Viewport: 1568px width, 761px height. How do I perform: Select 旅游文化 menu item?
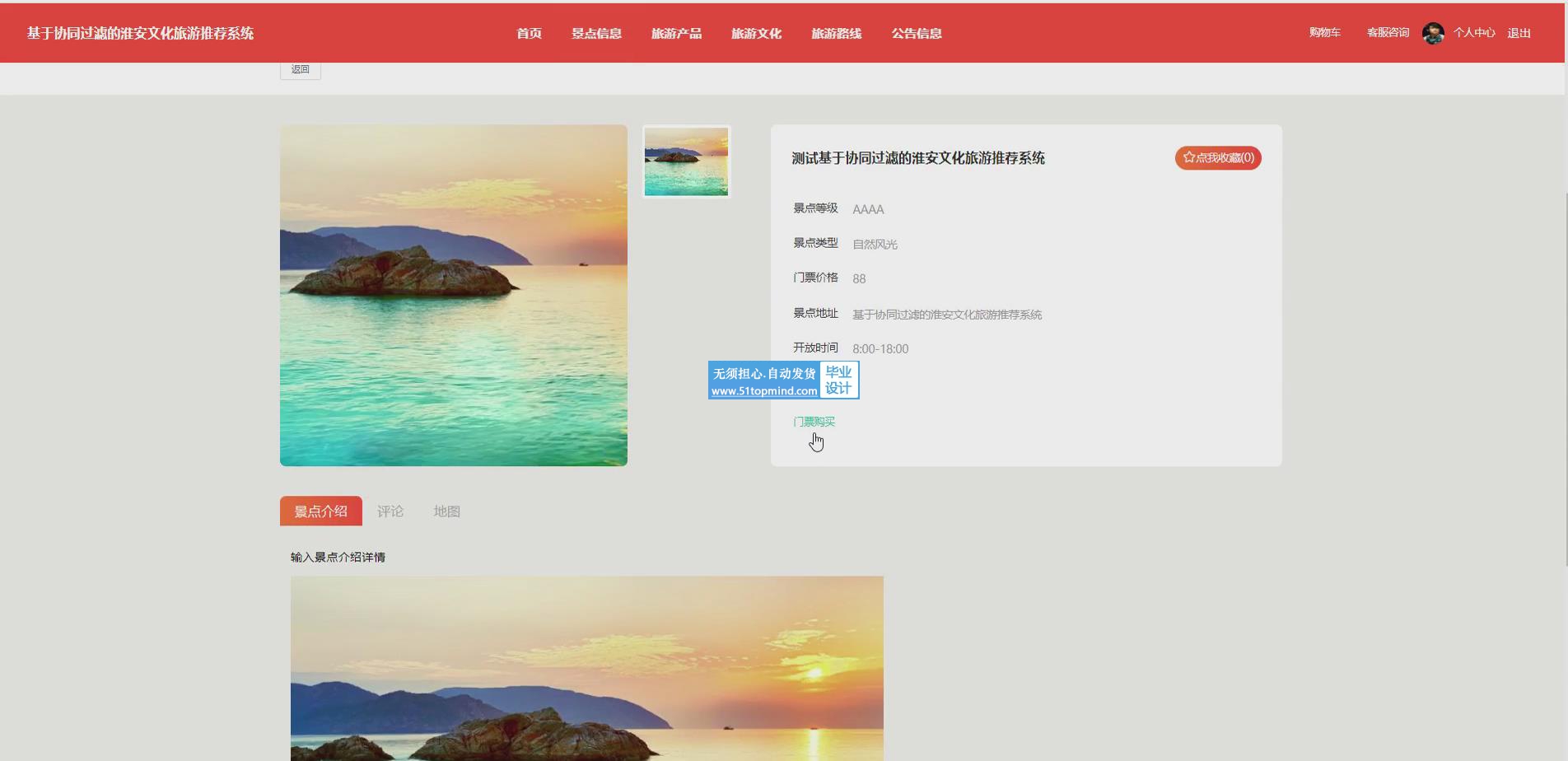[756, 33]
